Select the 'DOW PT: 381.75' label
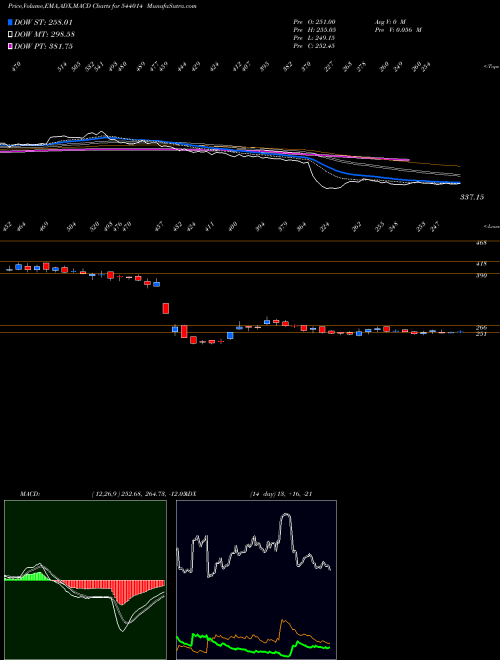The width and height of the screenshot is (500, 660). coord(43,46)
